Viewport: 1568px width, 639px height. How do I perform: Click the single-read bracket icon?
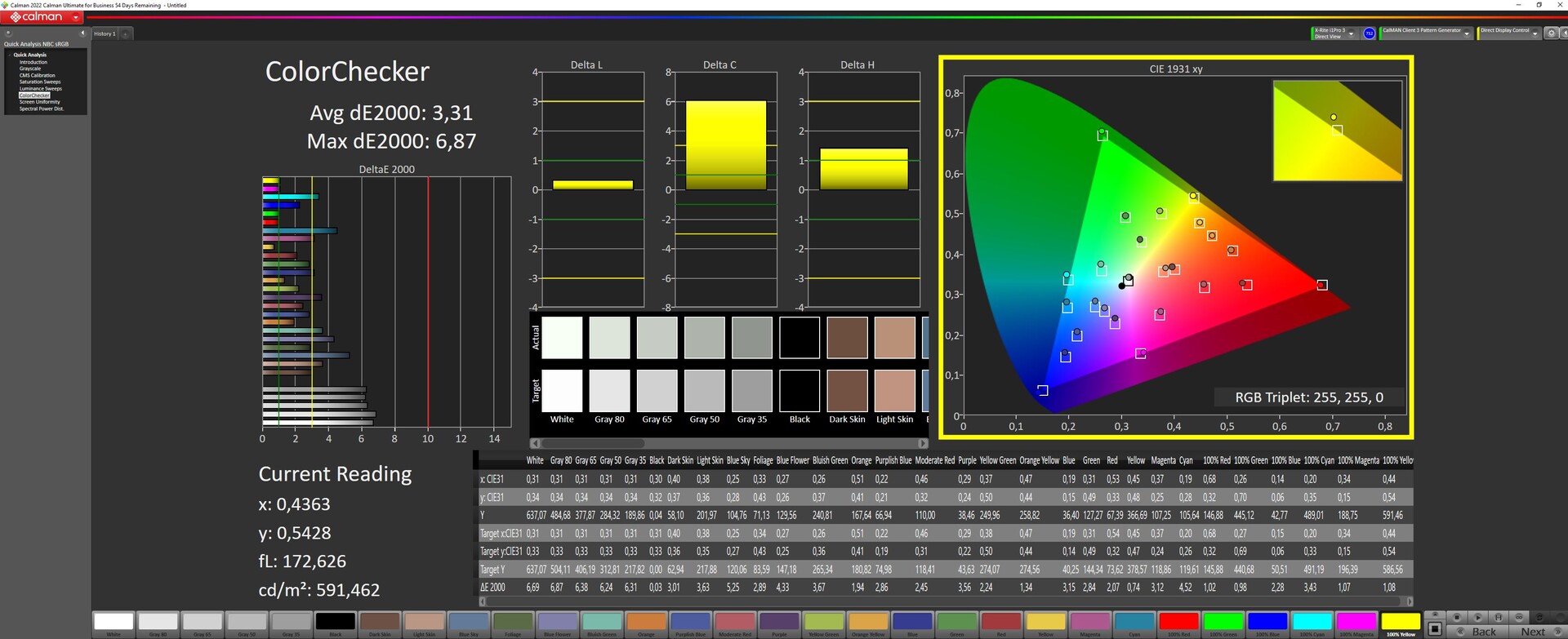point(1498,617)
